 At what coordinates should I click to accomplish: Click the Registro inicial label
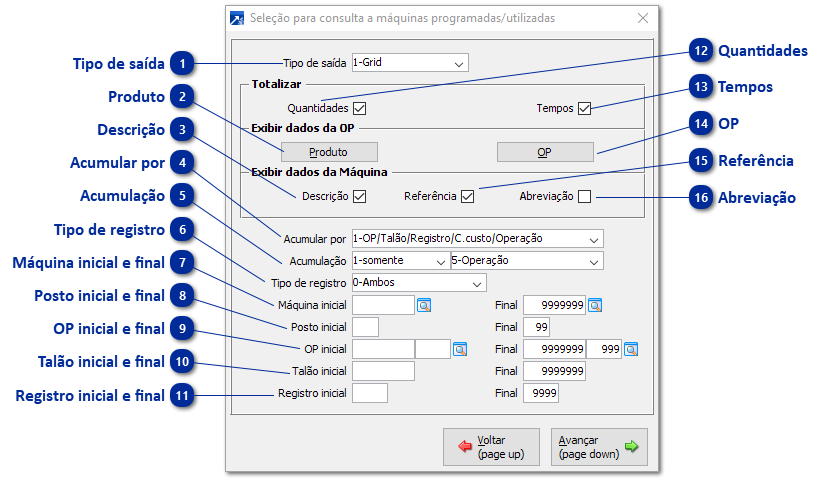tap(312, 393)
